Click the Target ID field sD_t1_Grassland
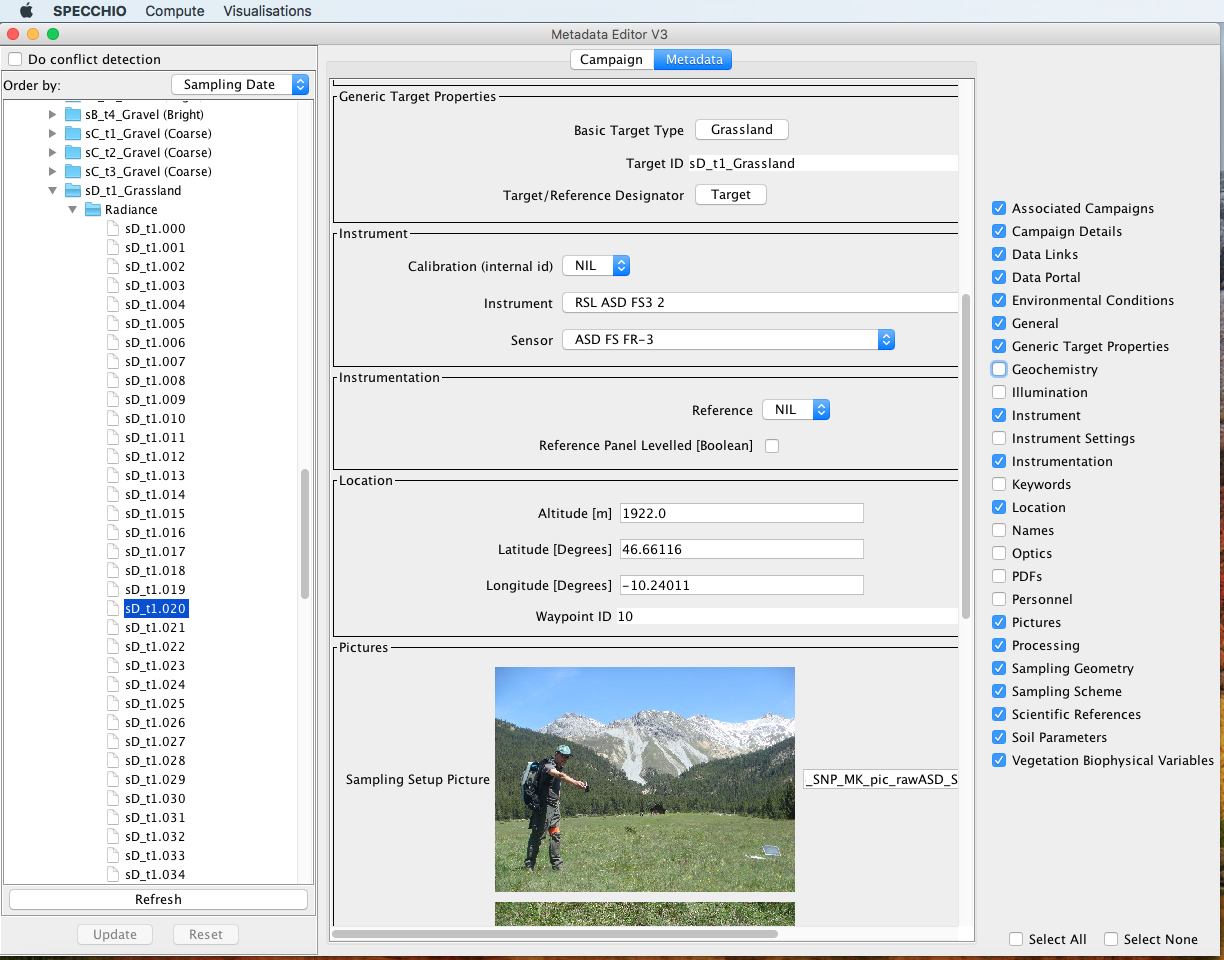Screen dimensions: 1224x960 tap(823, 163)
